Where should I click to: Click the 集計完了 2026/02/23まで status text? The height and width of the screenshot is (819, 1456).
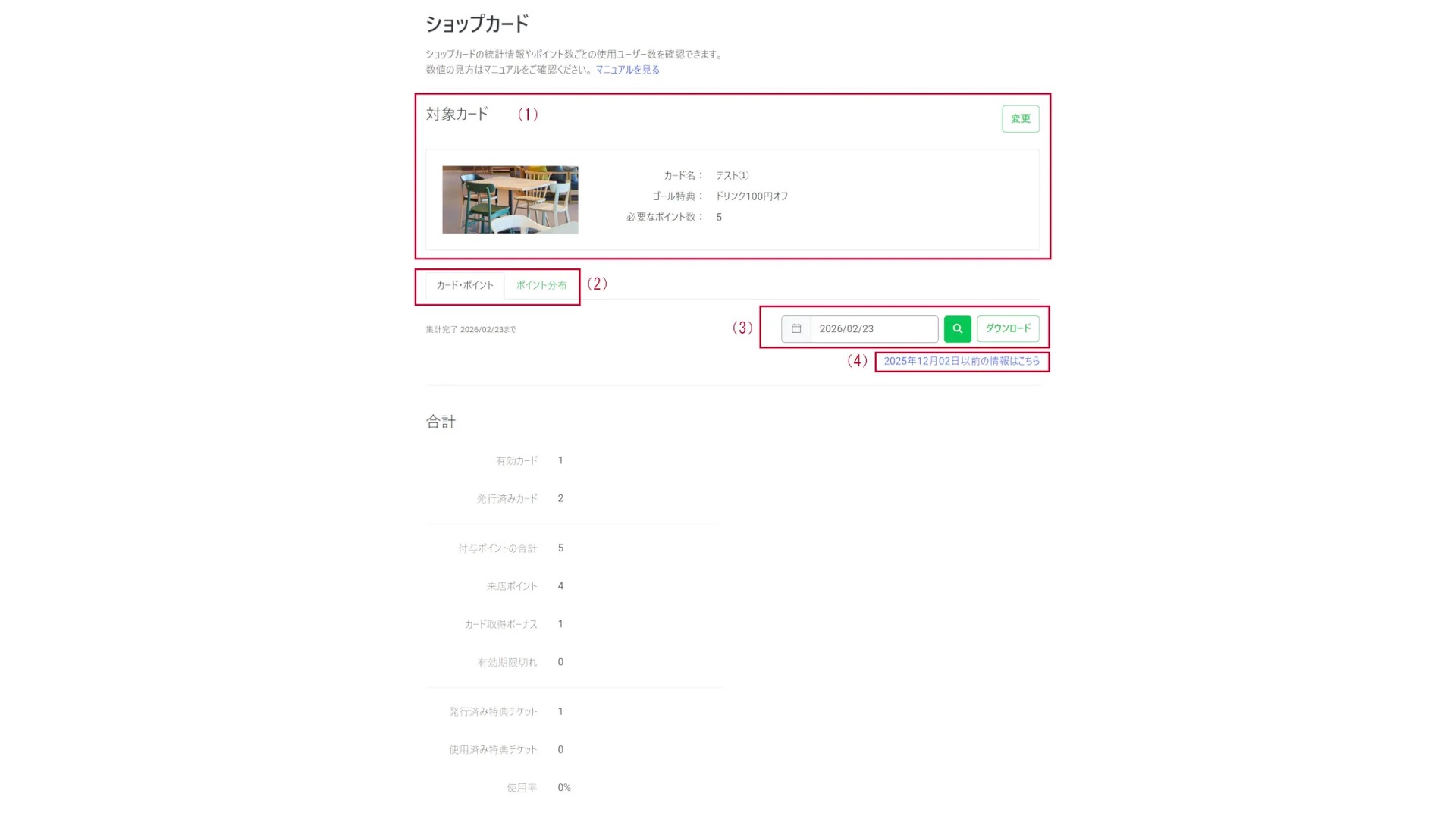pos(471,330)
